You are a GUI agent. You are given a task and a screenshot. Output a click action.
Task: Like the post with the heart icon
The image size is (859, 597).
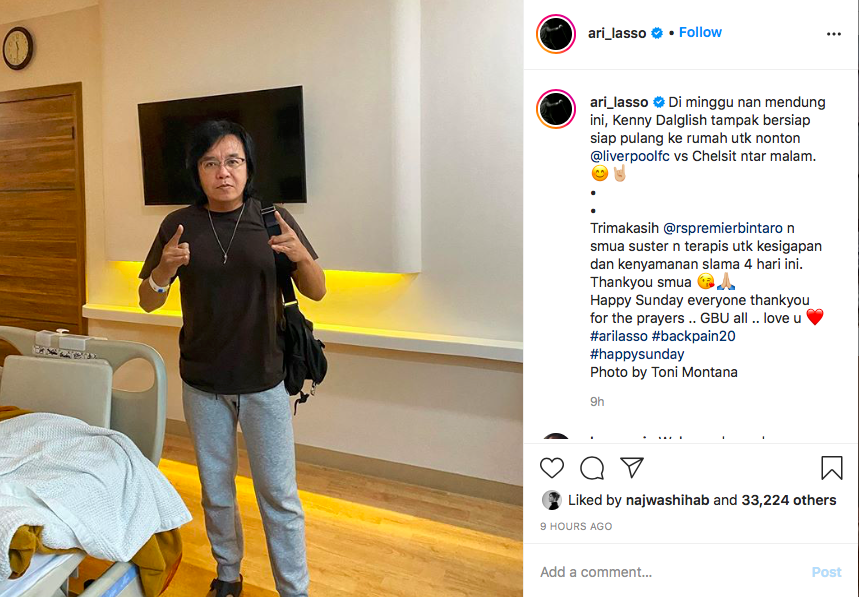click(552, 468)
